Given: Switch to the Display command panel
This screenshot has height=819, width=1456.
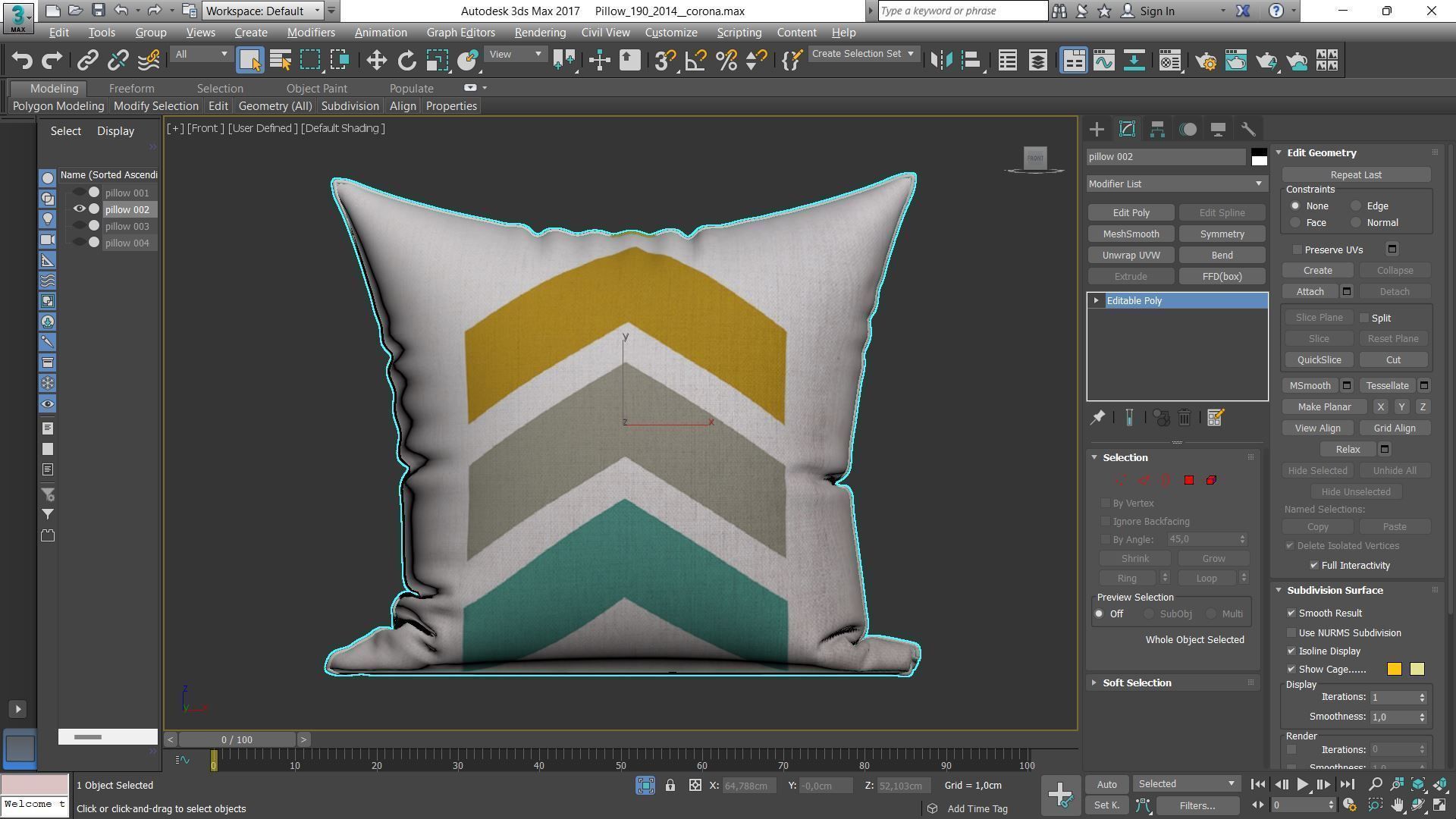Looking at the screenshot, I should pos(1218,129).
